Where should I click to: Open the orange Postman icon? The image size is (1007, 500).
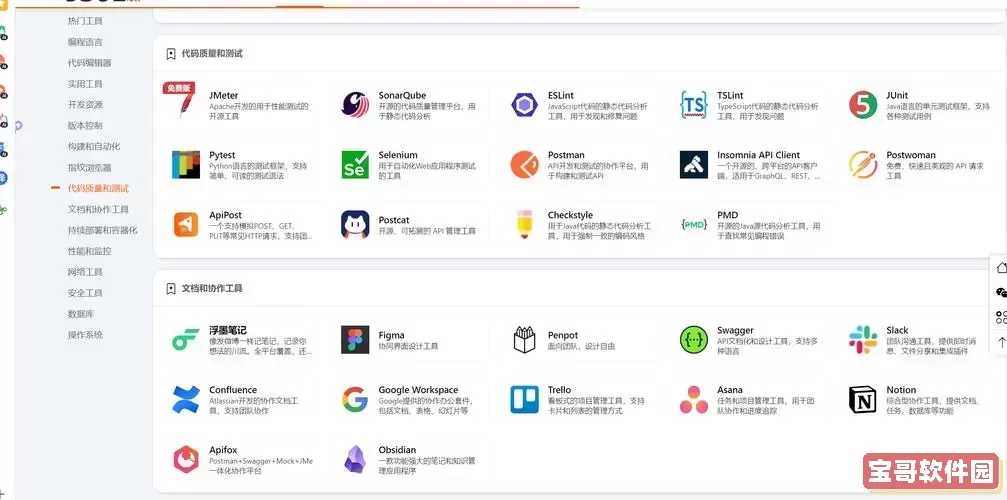pos(524,164)
